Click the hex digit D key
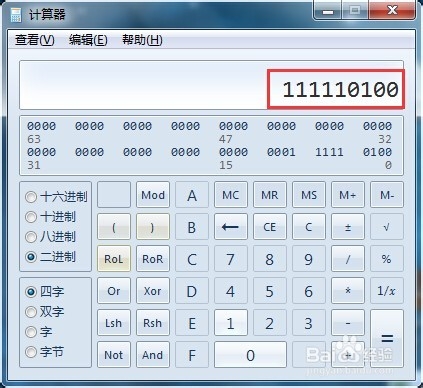 coord(192,291)
